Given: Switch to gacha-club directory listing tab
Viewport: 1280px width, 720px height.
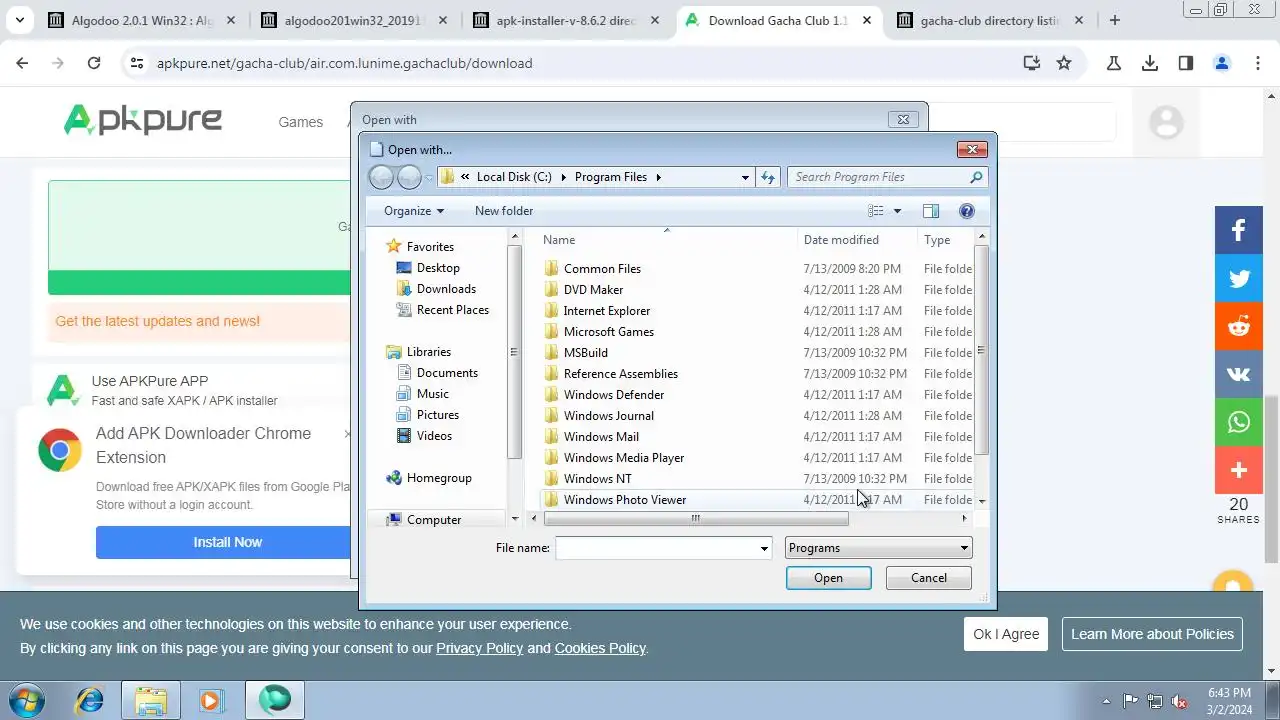Looking at the screenshot, I should [x=989, y=20].
